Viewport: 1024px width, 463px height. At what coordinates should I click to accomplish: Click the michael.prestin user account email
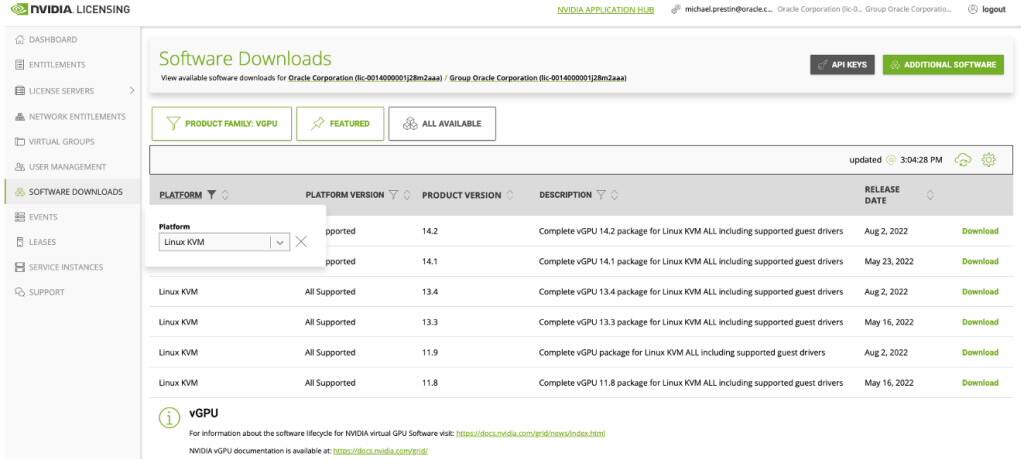coord(729,10)
